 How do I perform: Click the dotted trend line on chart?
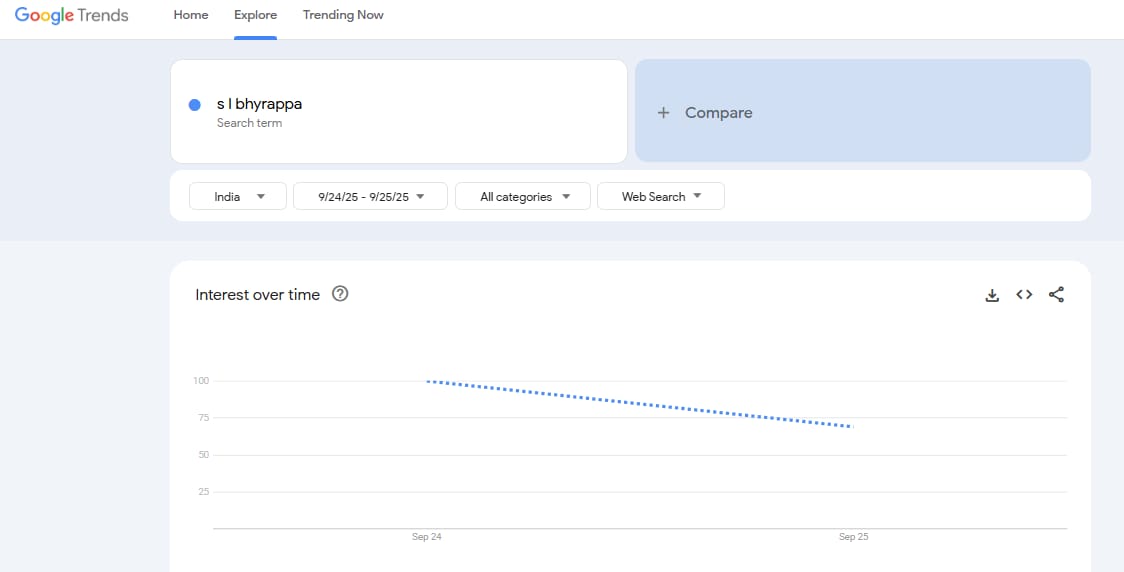(640, 404)
